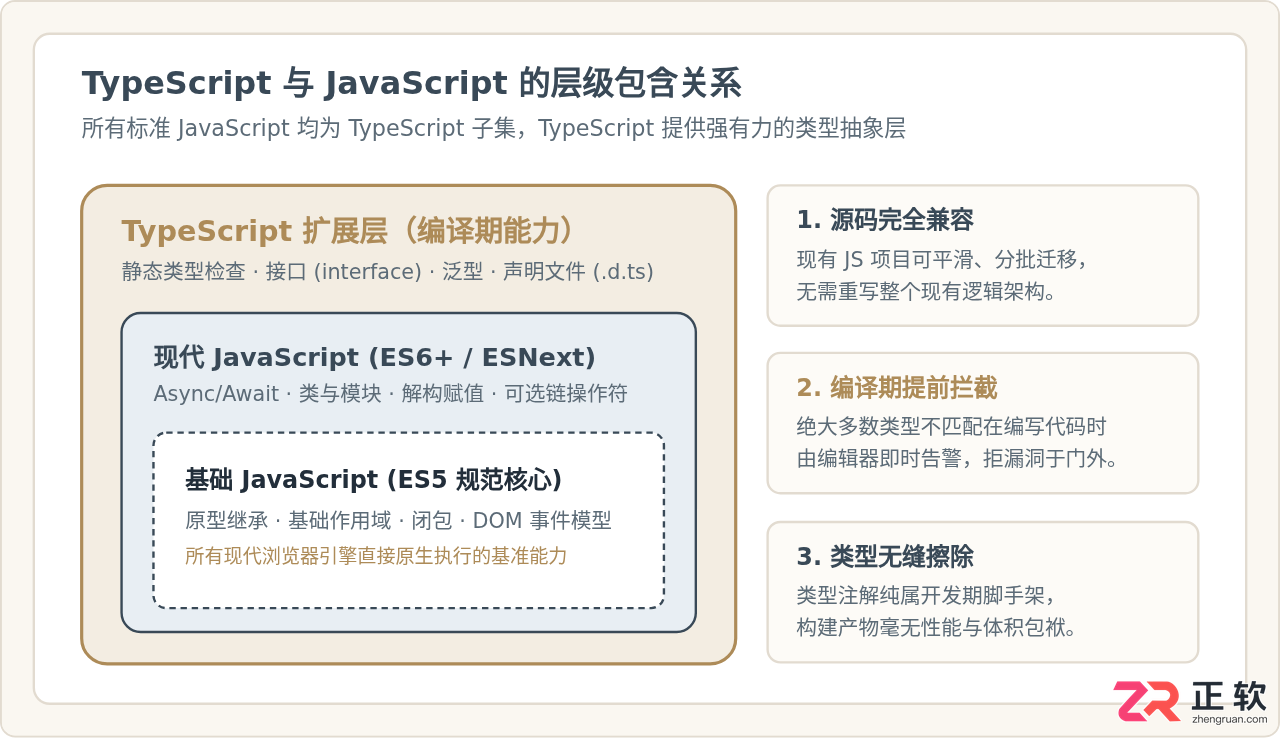Select the heading '现代 JavaScript (ES6+ / ESNext)'
This screenshot has height=738, width=1280.
point(375,357)
